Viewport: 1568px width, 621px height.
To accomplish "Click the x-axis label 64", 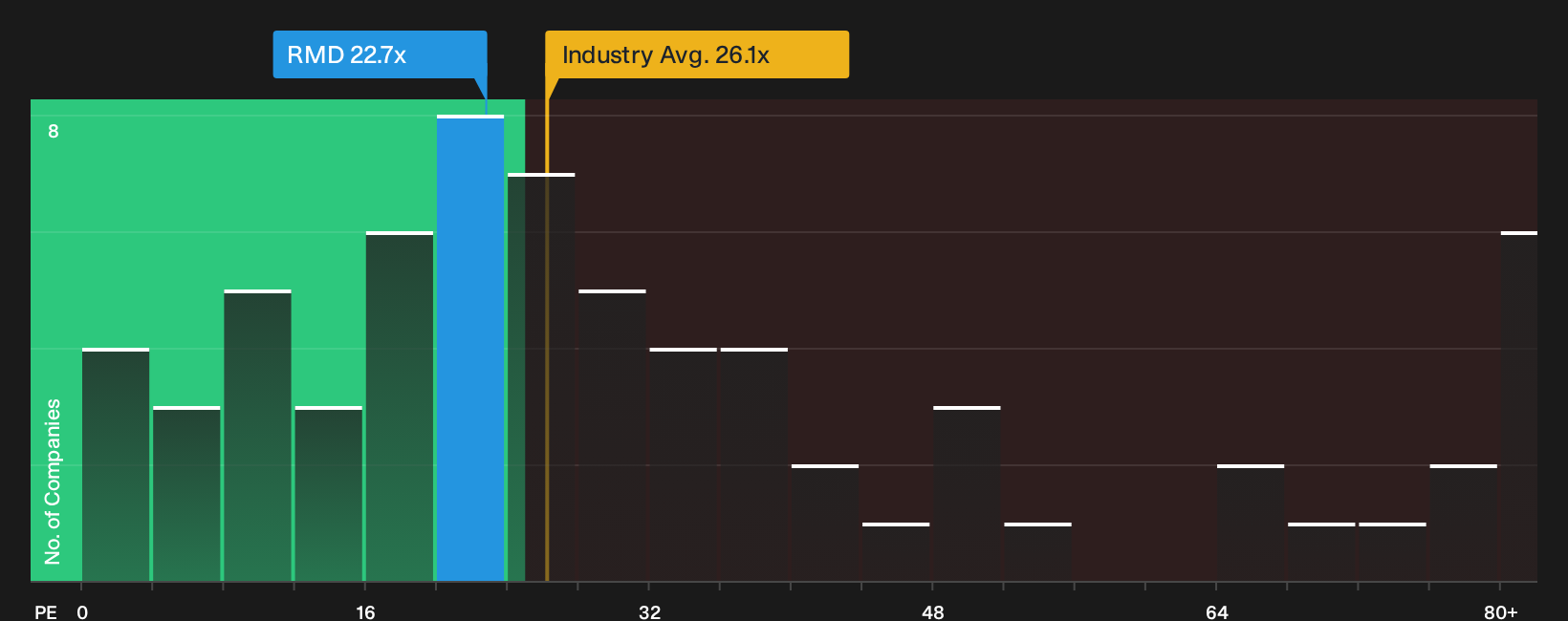I will pos(1216,611).
